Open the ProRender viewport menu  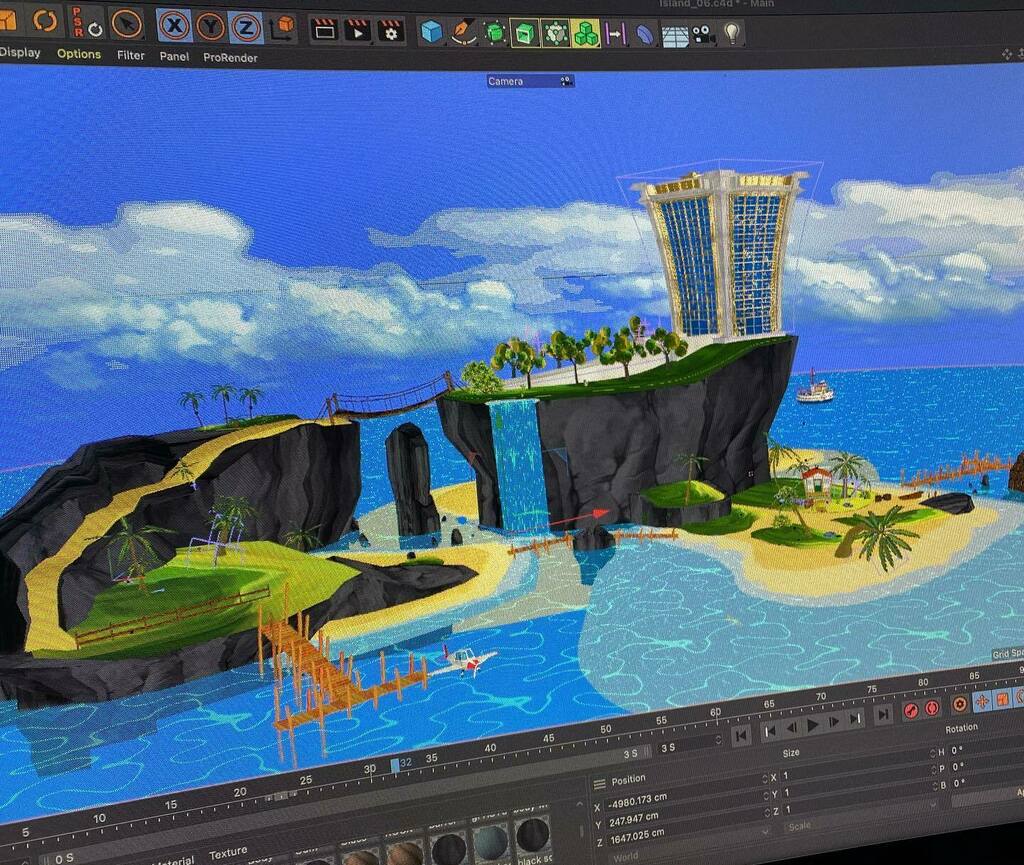pyautogui.click(x=231, y=57)
